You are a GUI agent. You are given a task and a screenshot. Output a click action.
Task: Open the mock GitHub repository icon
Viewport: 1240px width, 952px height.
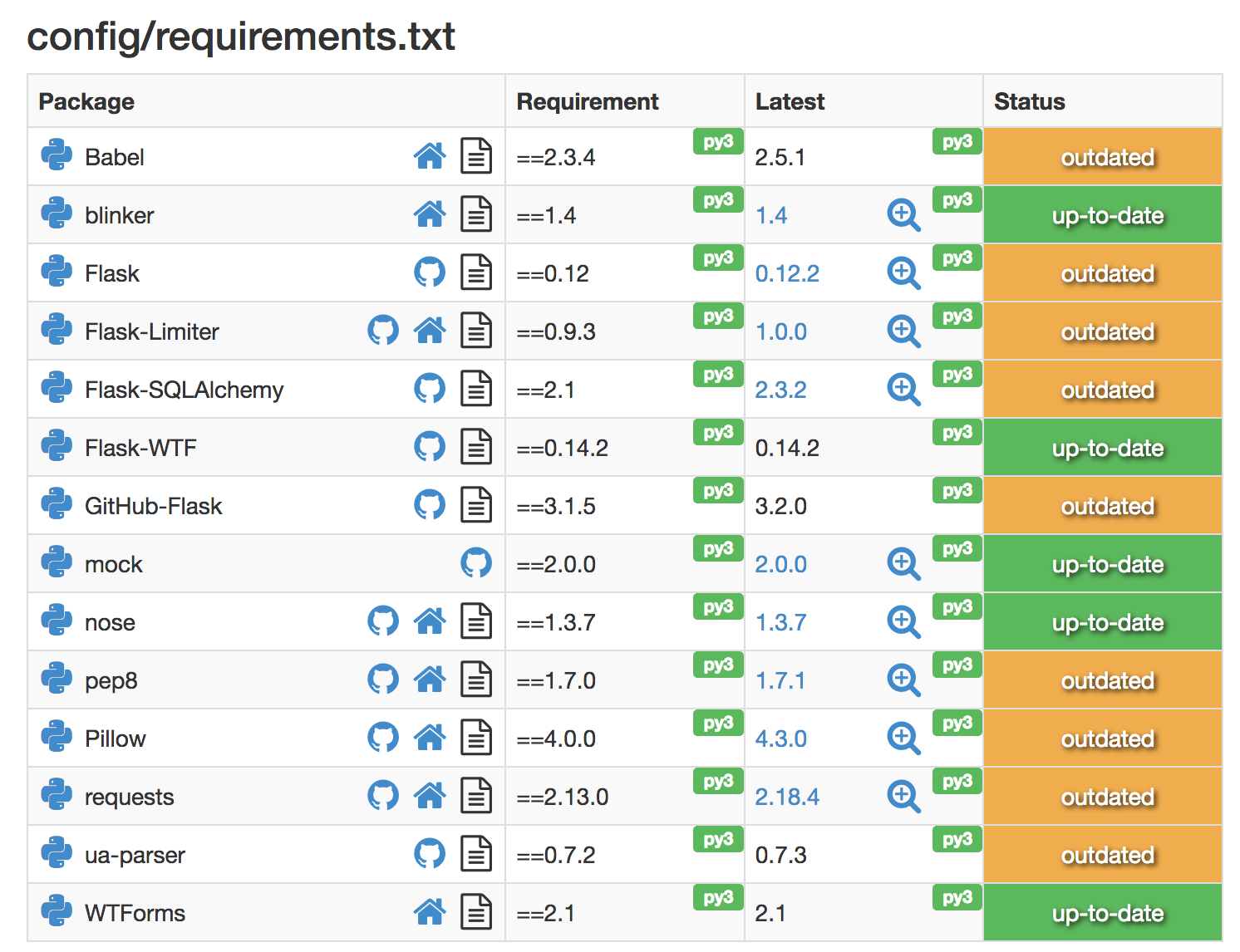point(476,563)
